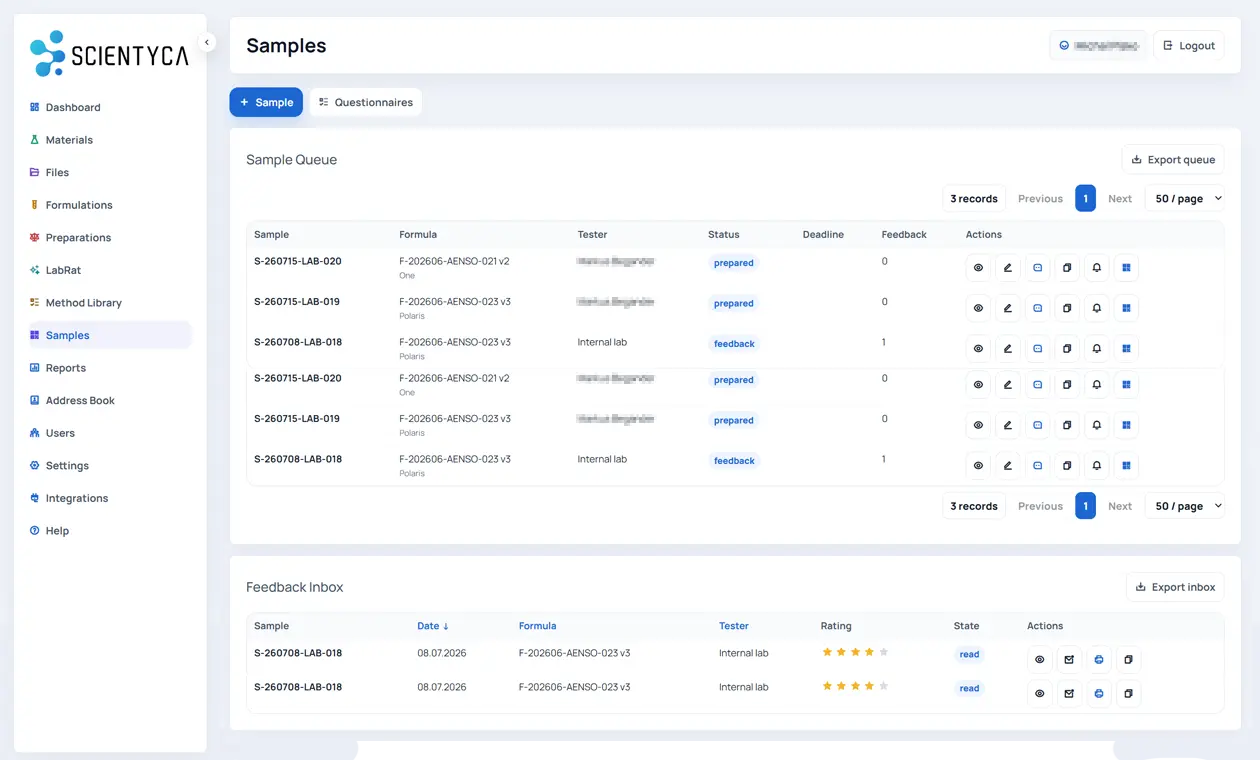Print the second Feedback Inbox entry

tap(1099, 694)
